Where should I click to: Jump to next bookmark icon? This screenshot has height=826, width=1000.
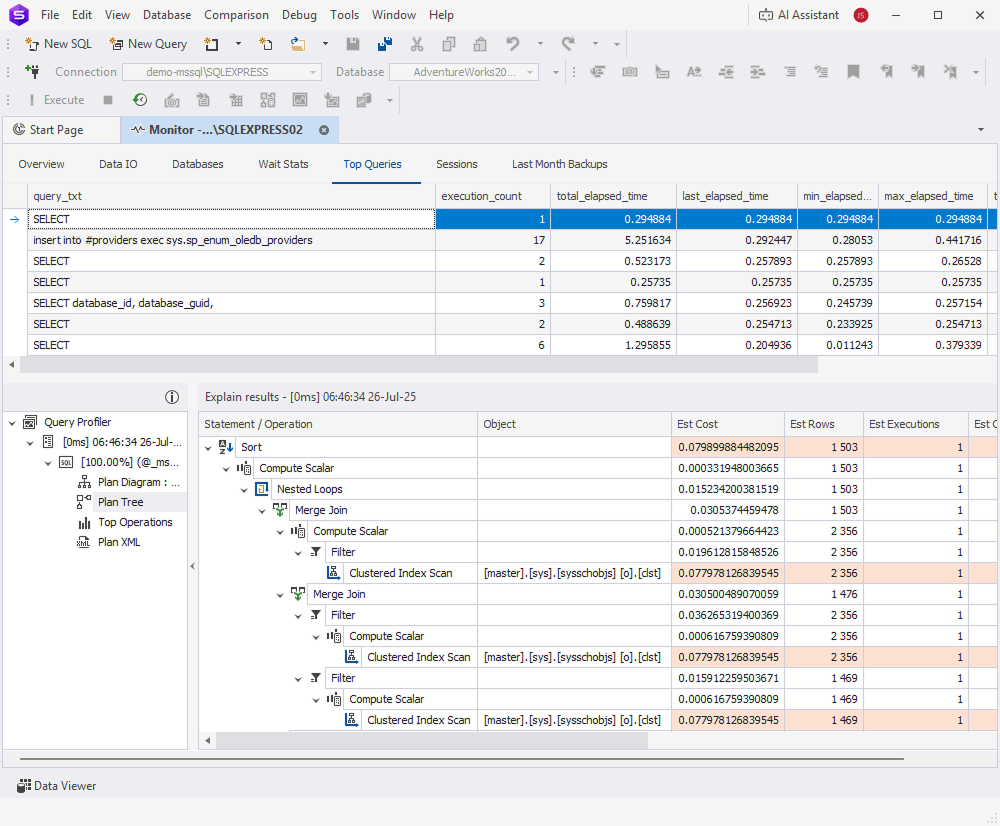[918, 71]
